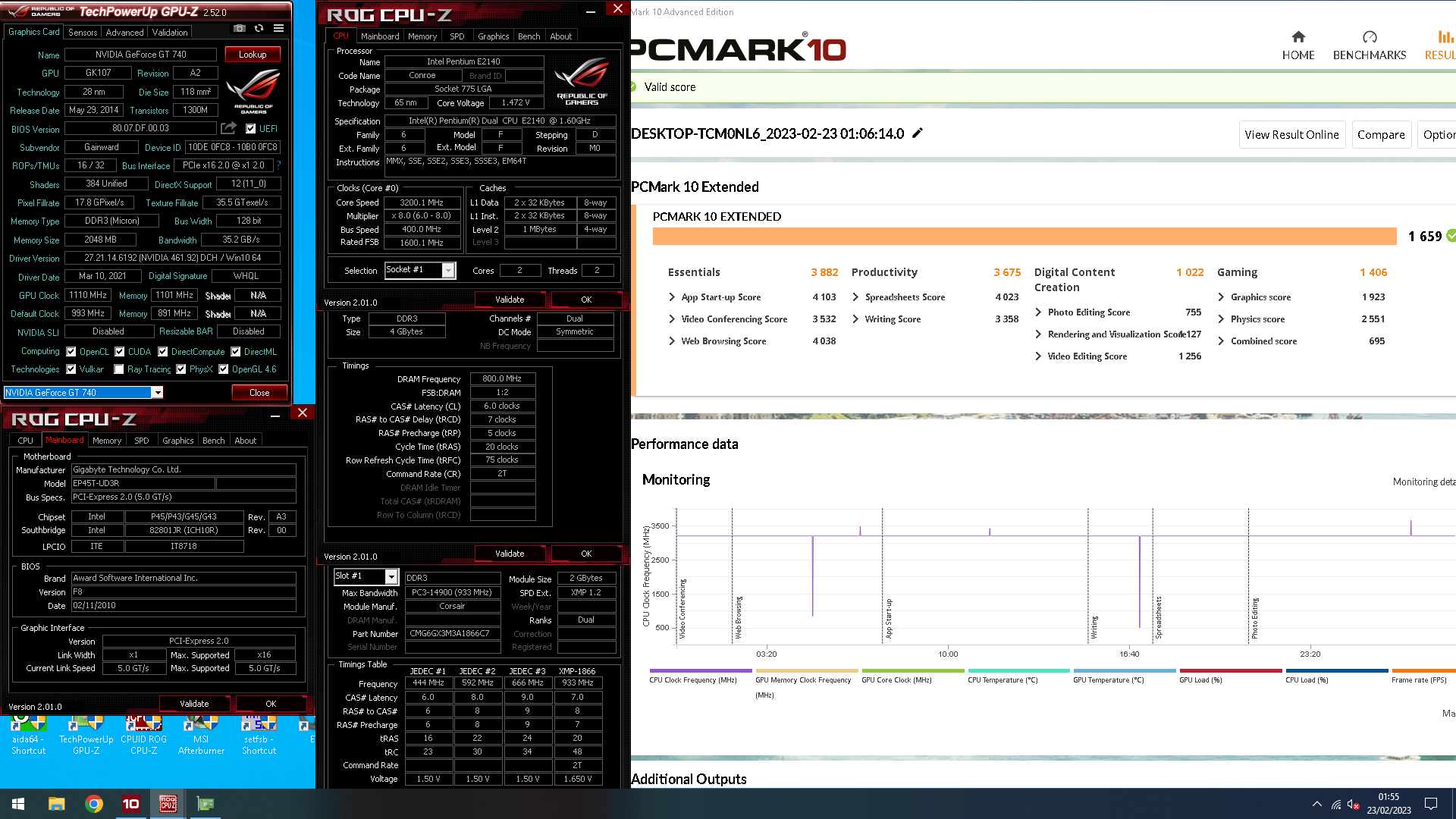Switch to ROG CPU-Z in the taskbar
The image size is (1456, 819).
click(168, 804)
